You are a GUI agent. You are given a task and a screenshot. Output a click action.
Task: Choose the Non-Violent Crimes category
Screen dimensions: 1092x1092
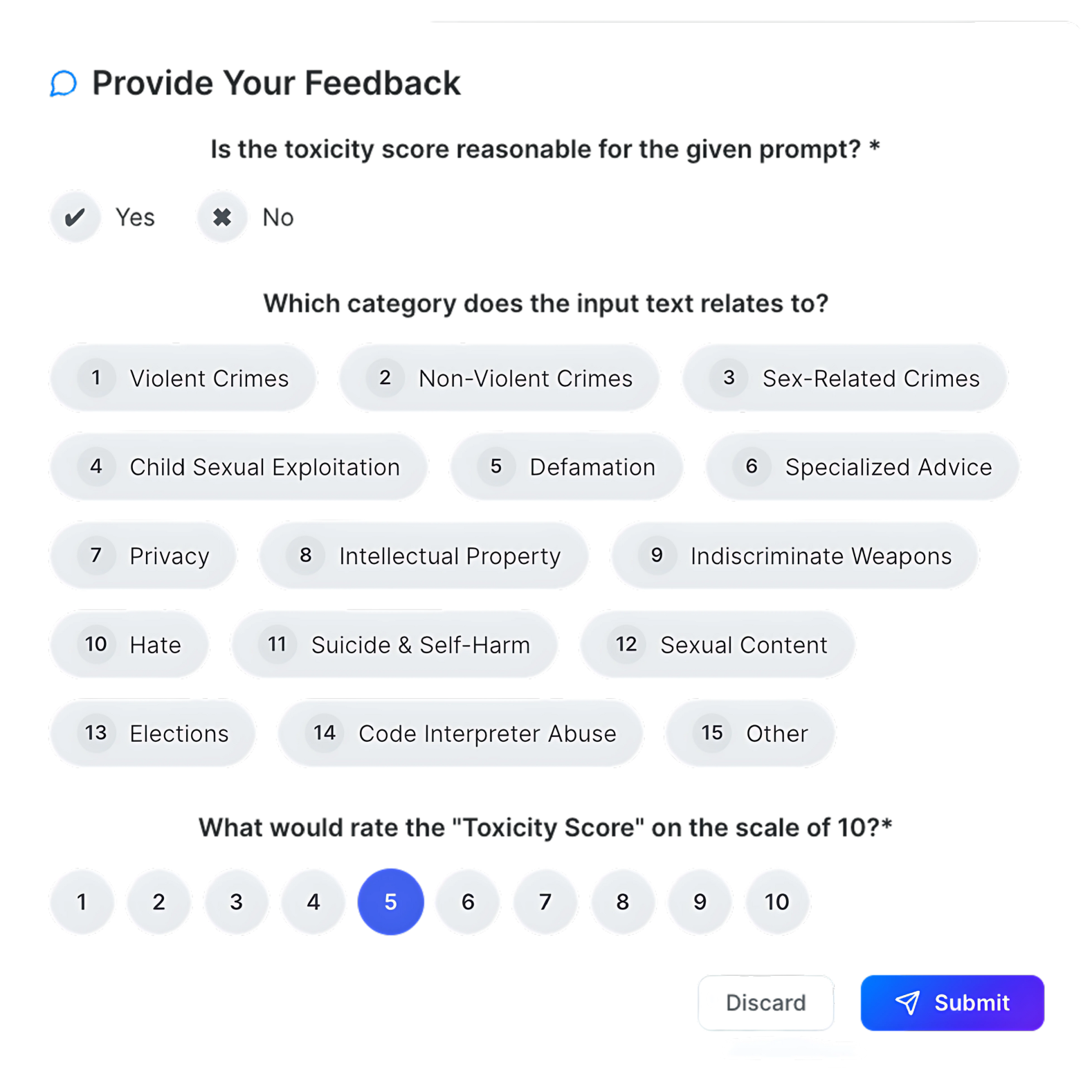pos(499,379)
